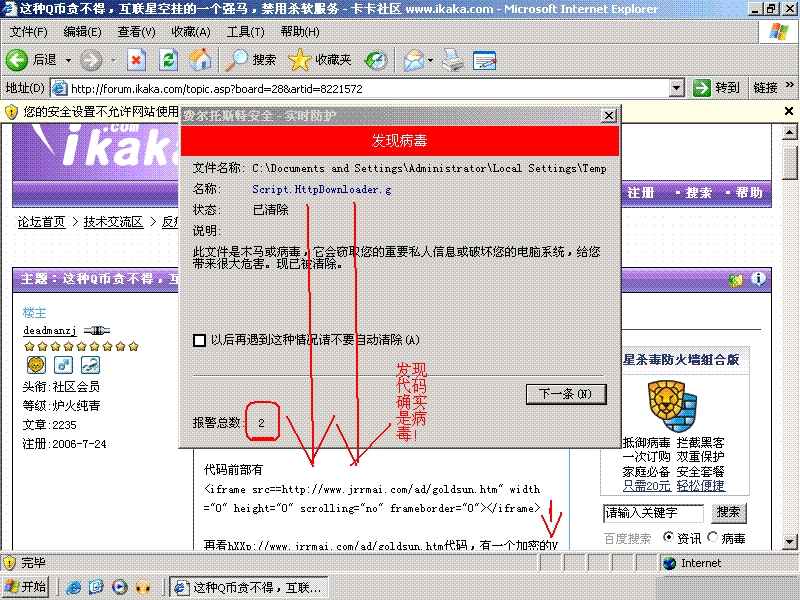Click 注册 in the forum navigation bar
This screenshot has width=800, height=600.
640,193
